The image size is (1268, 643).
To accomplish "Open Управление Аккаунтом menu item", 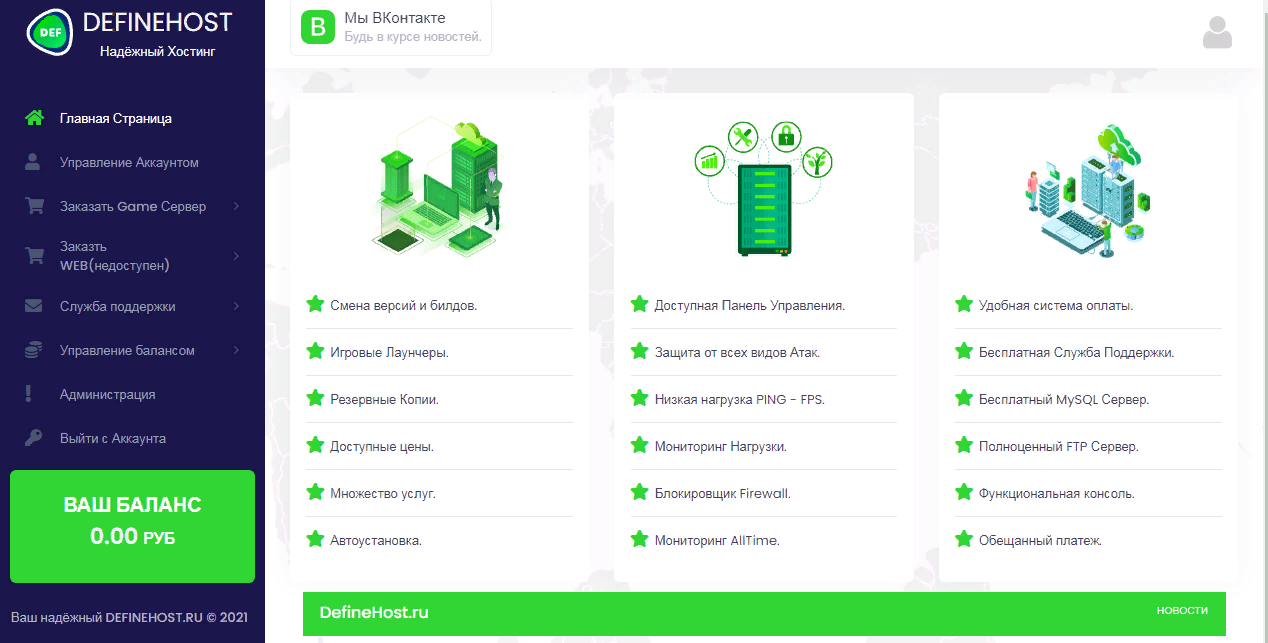I will (129, 162).
